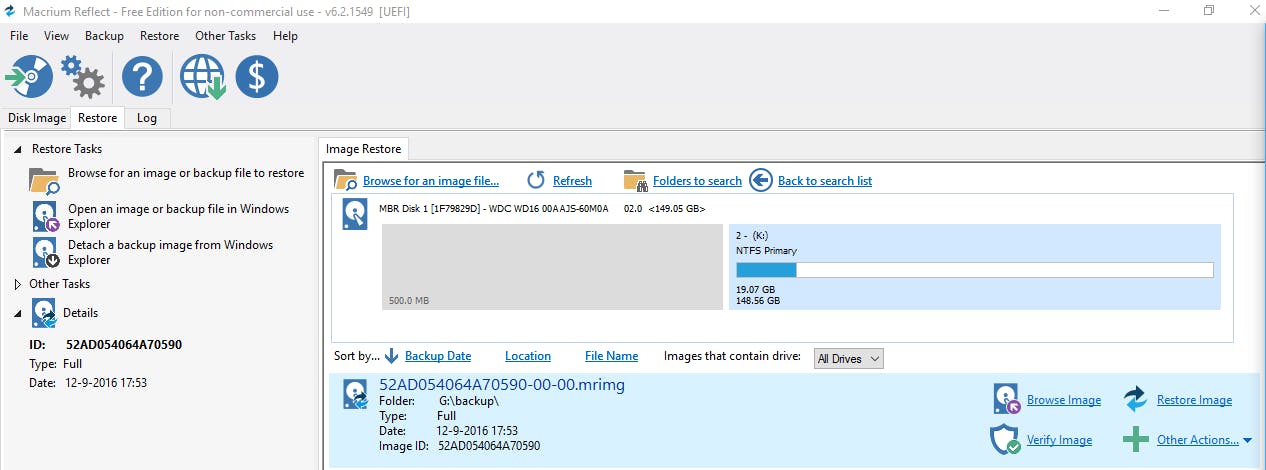The height and width of the screenshot is (470, 1266).
Task: Click the Refresh link
Action: point(572,181)
